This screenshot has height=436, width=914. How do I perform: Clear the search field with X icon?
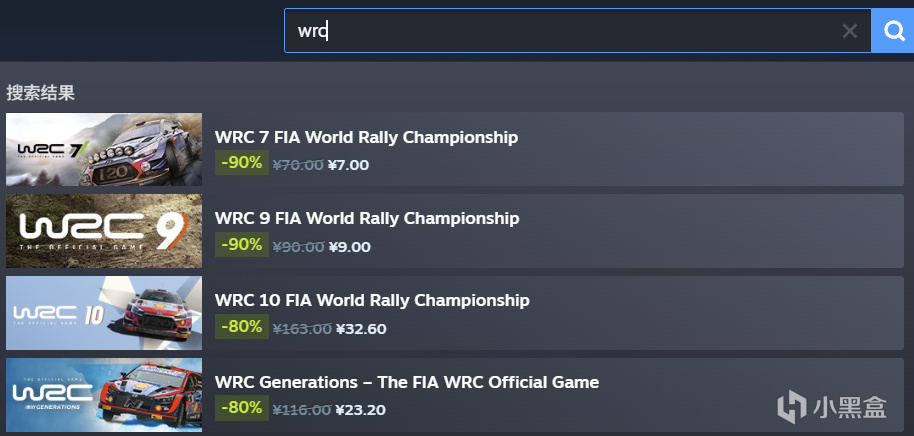click(x=850, y=31)
